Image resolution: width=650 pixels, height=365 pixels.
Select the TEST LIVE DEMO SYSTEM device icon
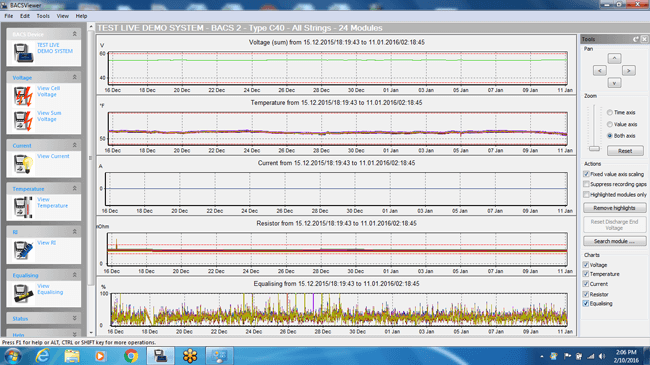click(x=23, y=53)
